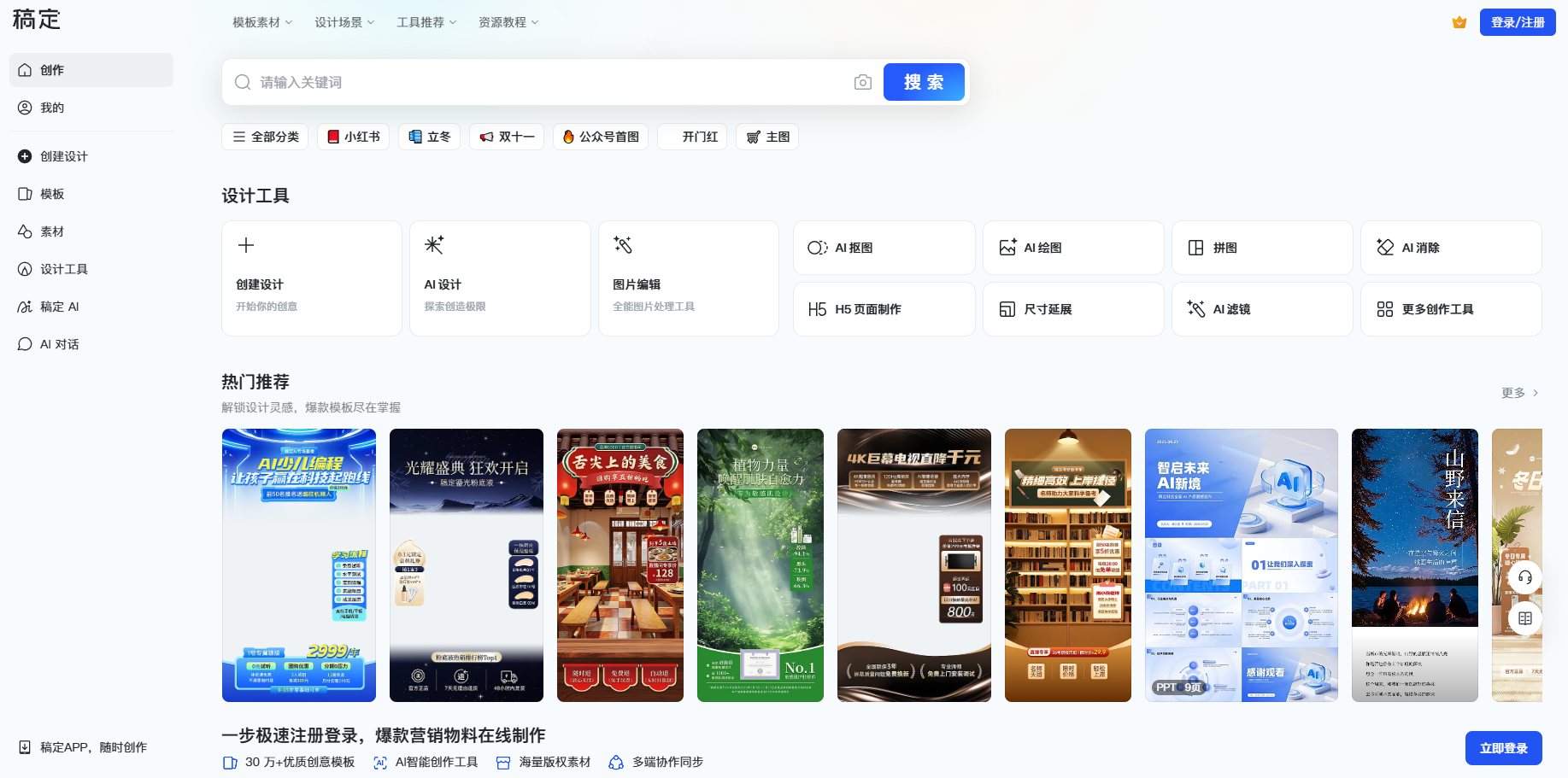
Task: Open H5 页面制作 tool
Action: (884, 309)
